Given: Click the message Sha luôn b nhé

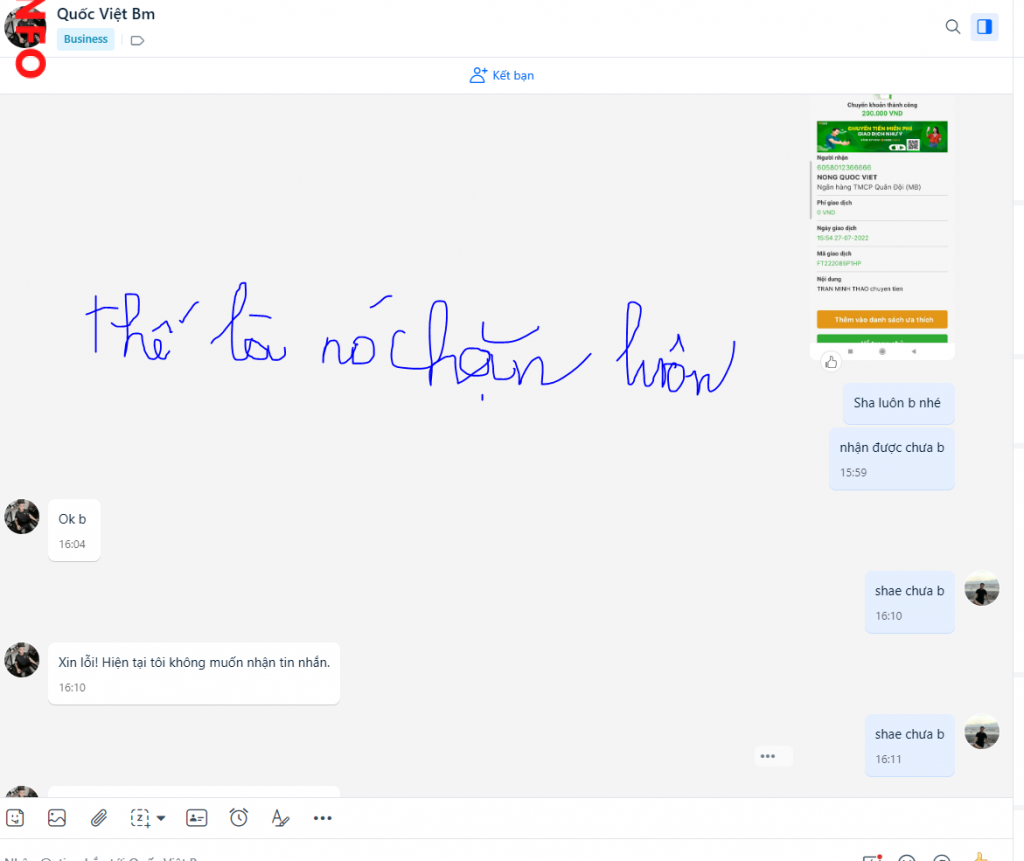Looking at the screenshot, I should 898,403.
